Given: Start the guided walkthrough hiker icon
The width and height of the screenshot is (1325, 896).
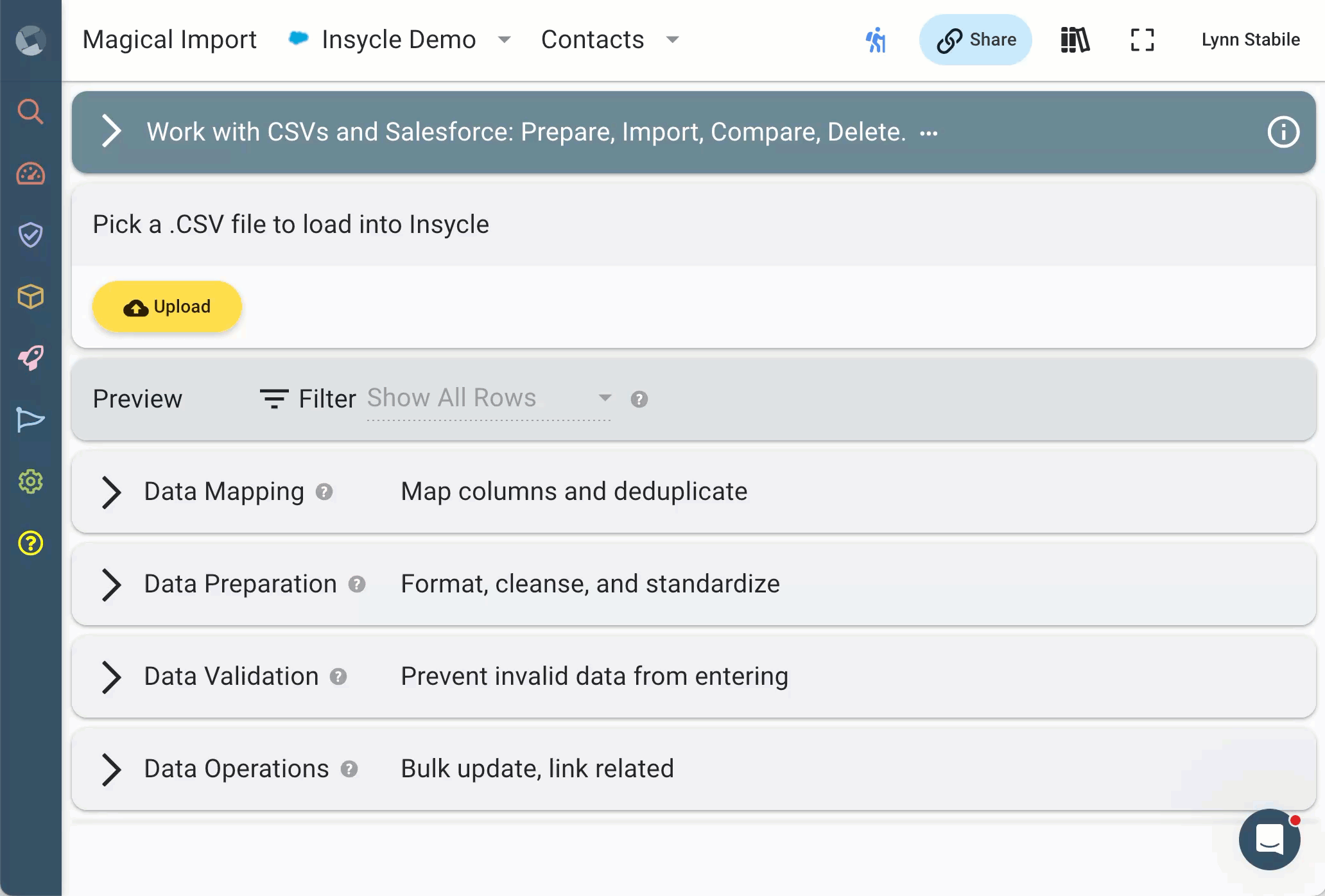Looking at the screenshot, I should point(876,40).
